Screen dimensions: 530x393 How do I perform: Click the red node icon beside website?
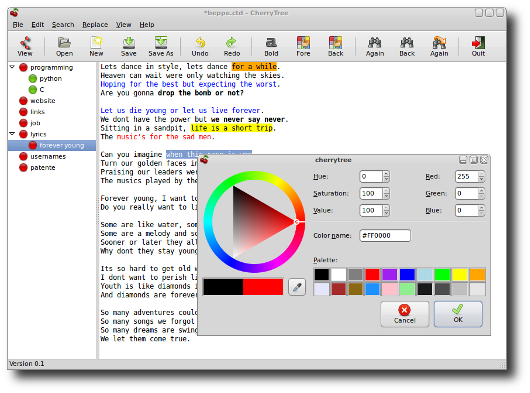coord(23,101)
